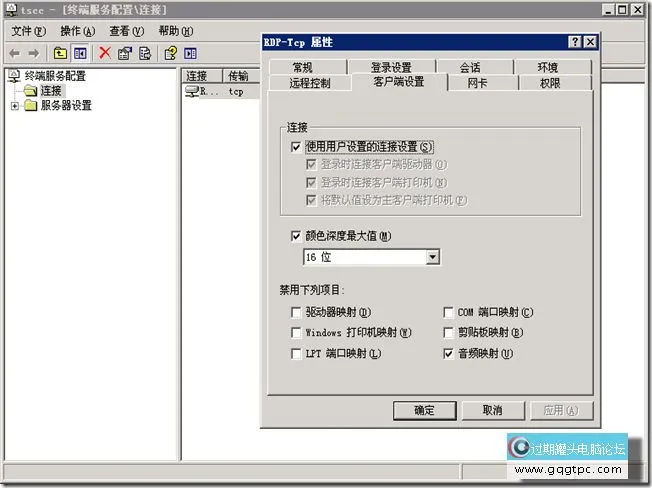Select 服务器设置 in the console tree
The width and height of the screenshot is (652, 488).
66,106
